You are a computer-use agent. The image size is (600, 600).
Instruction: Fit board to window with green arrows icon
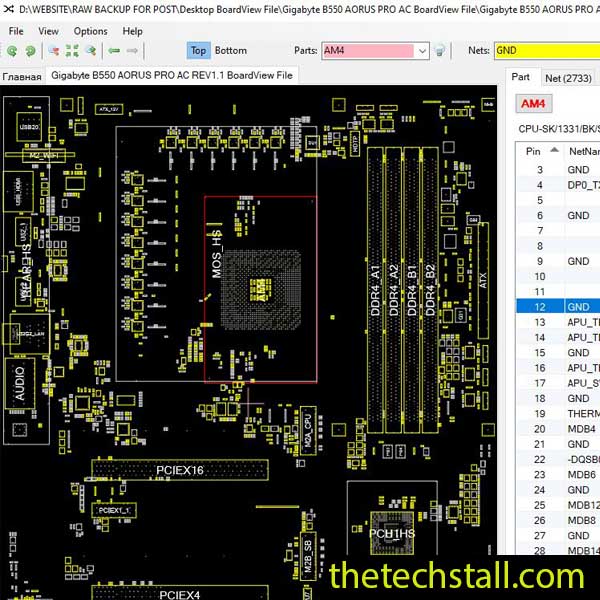[72, 51]
